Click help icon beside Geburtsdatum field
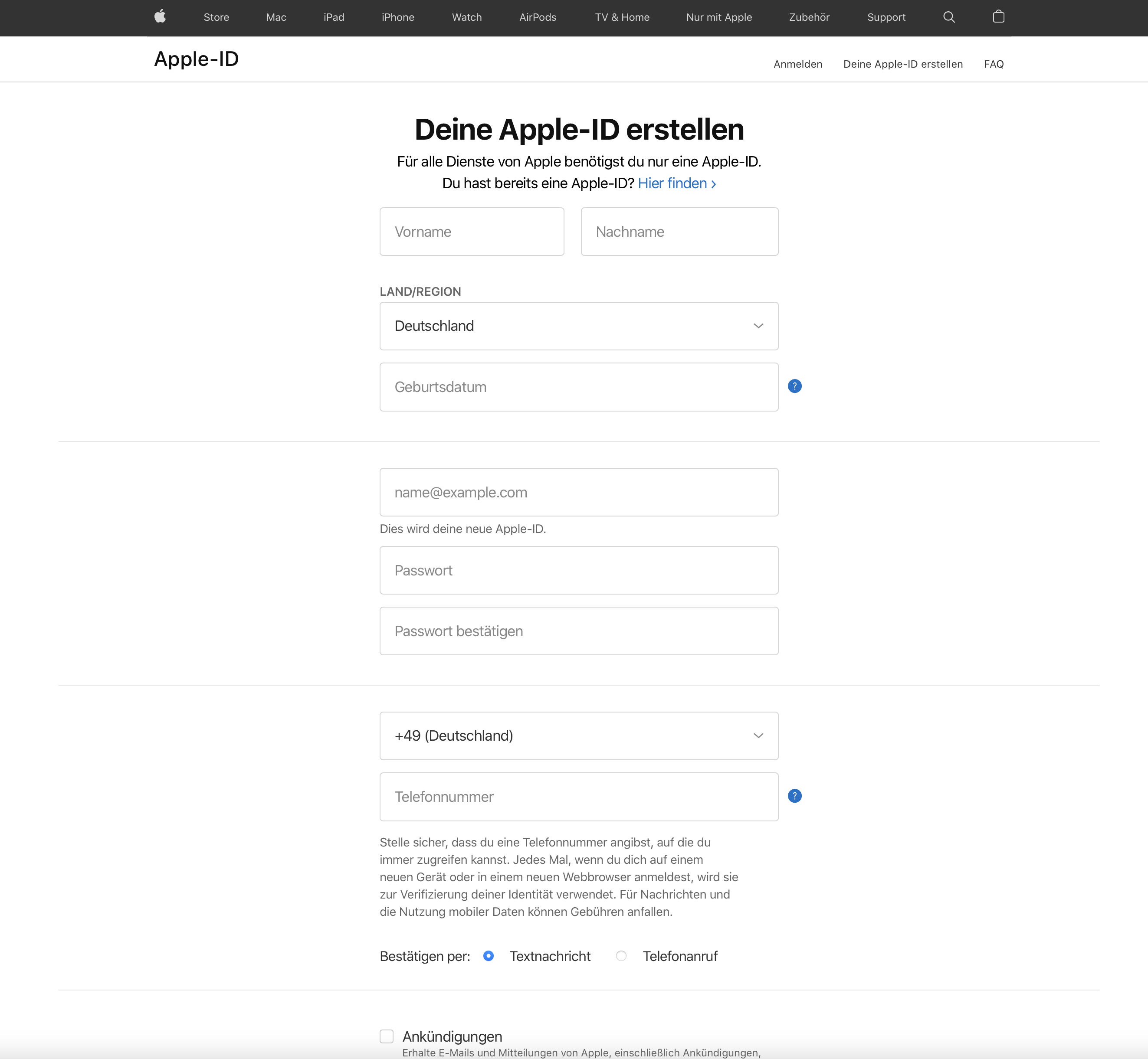 pos(794,386)
